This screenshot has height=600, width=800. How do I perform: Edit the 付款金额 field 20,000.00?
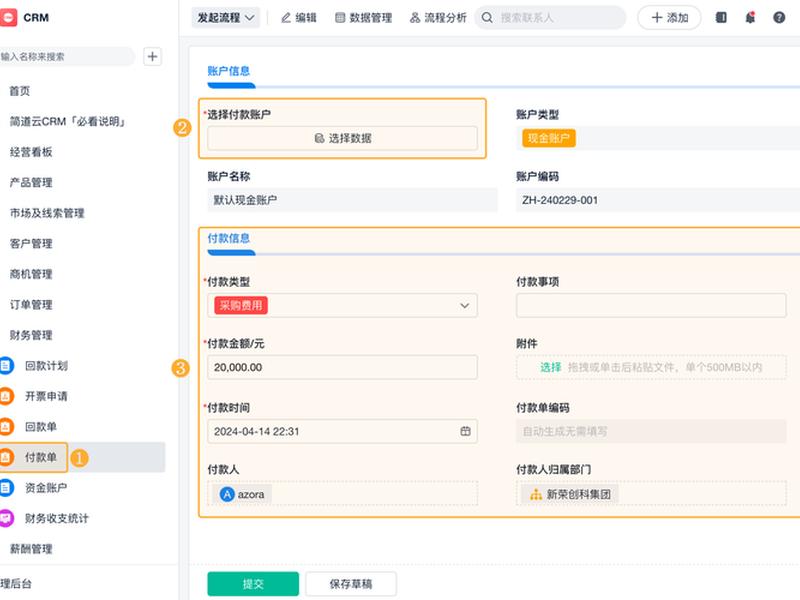(x=342, y=367)
